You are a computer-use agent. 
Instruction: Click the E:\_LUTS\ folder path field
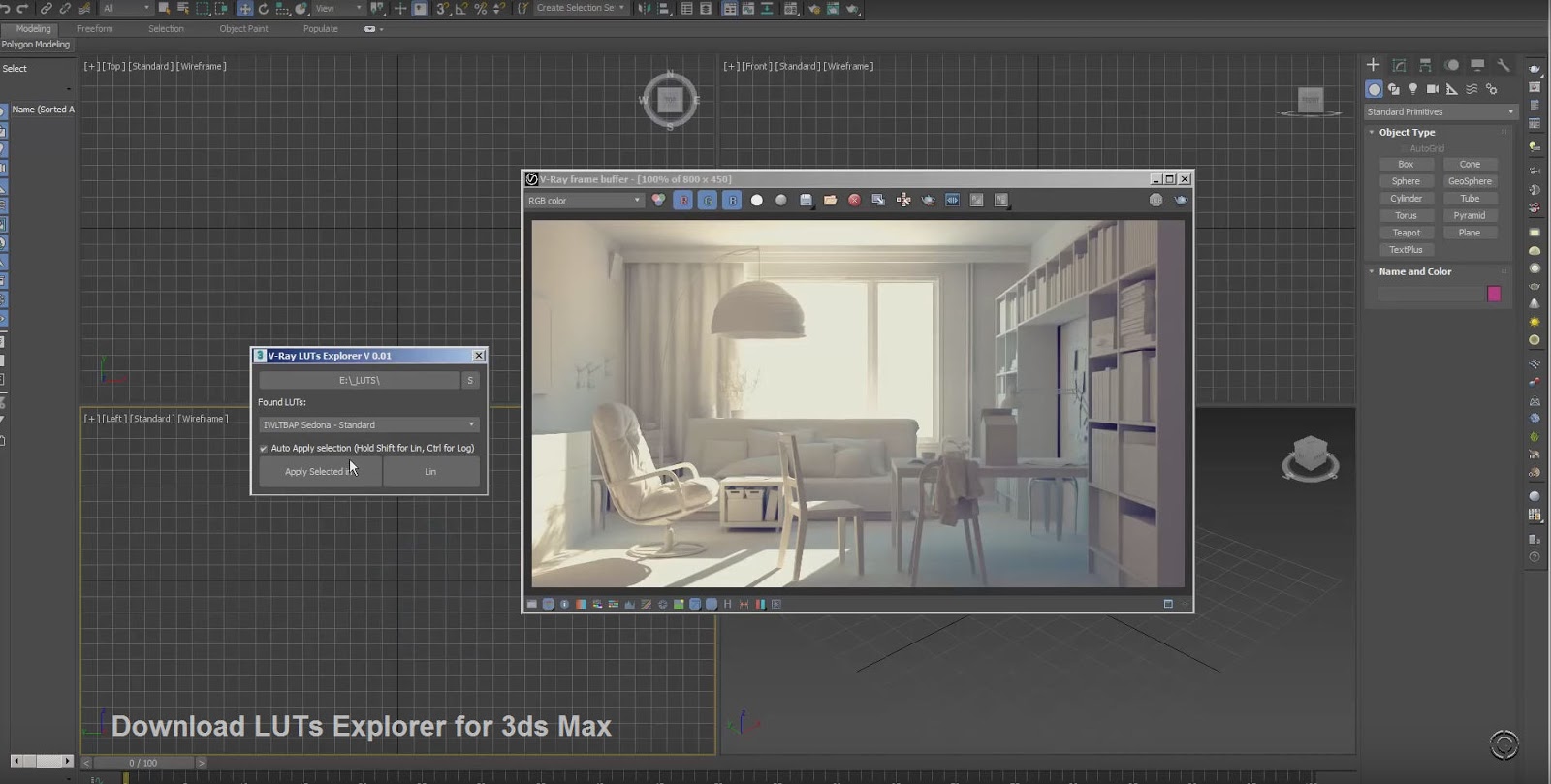click(359, 380)
